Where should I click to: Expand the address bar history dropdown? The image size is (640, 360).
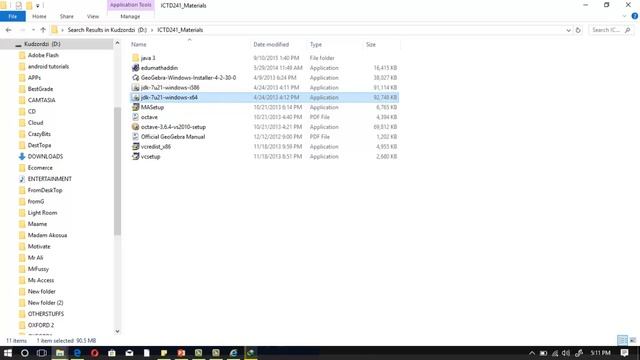click(568, 30)
